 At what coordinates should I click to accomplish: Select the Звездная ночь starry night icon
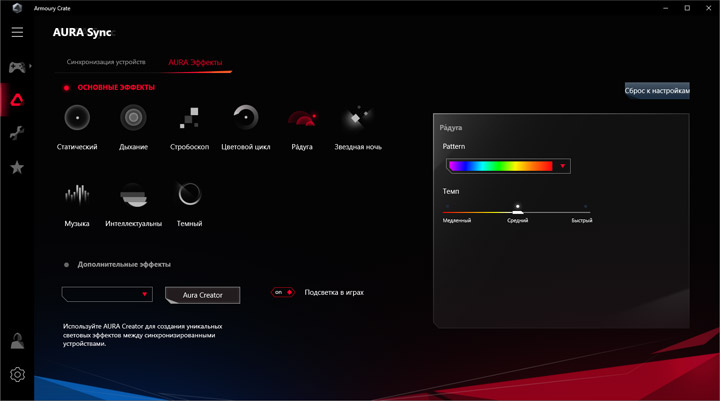[358, 118]
